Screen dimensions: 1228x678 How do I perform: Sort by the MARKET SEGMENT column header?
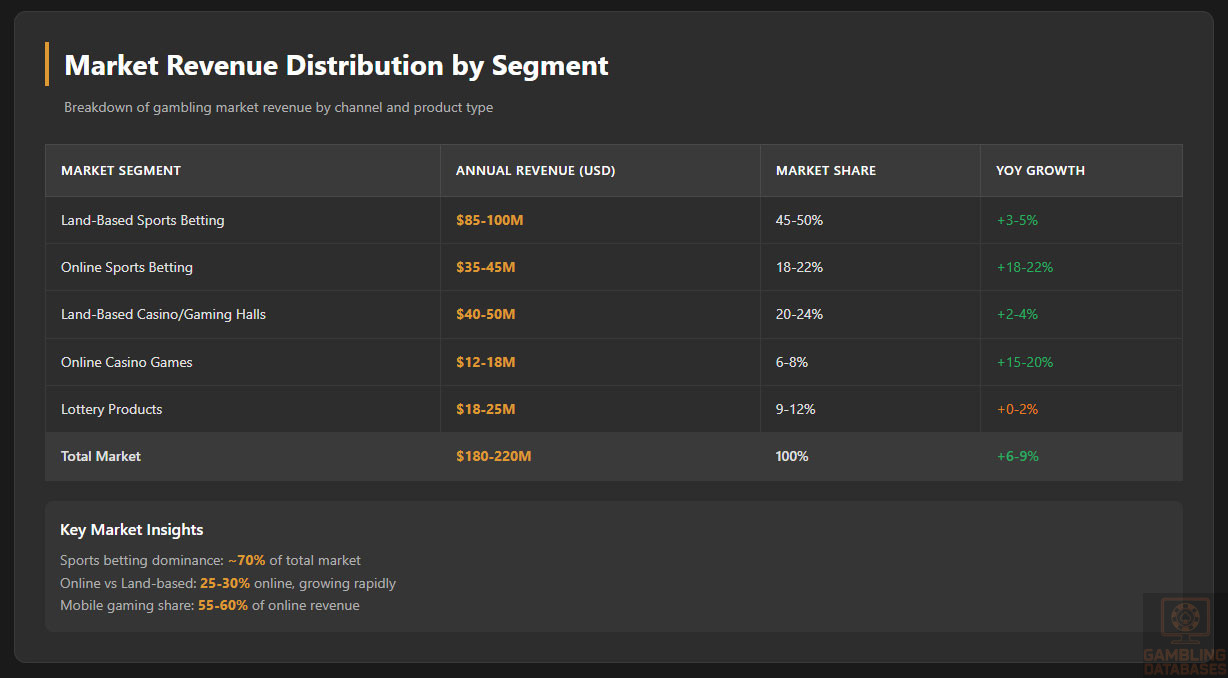(120, 170)
